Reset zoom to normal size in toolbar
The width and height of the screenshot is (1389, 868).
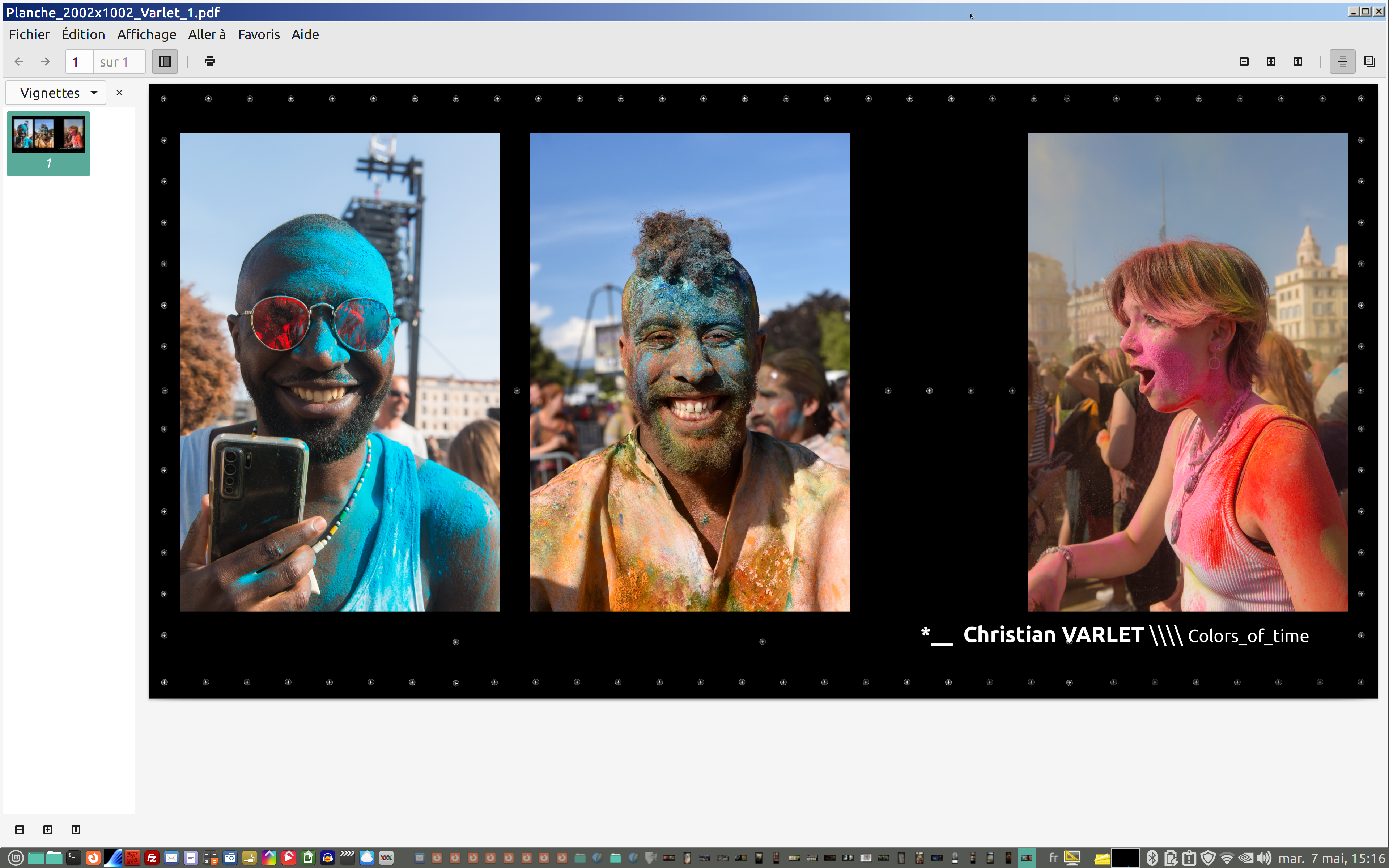(x=1298, y=61)
